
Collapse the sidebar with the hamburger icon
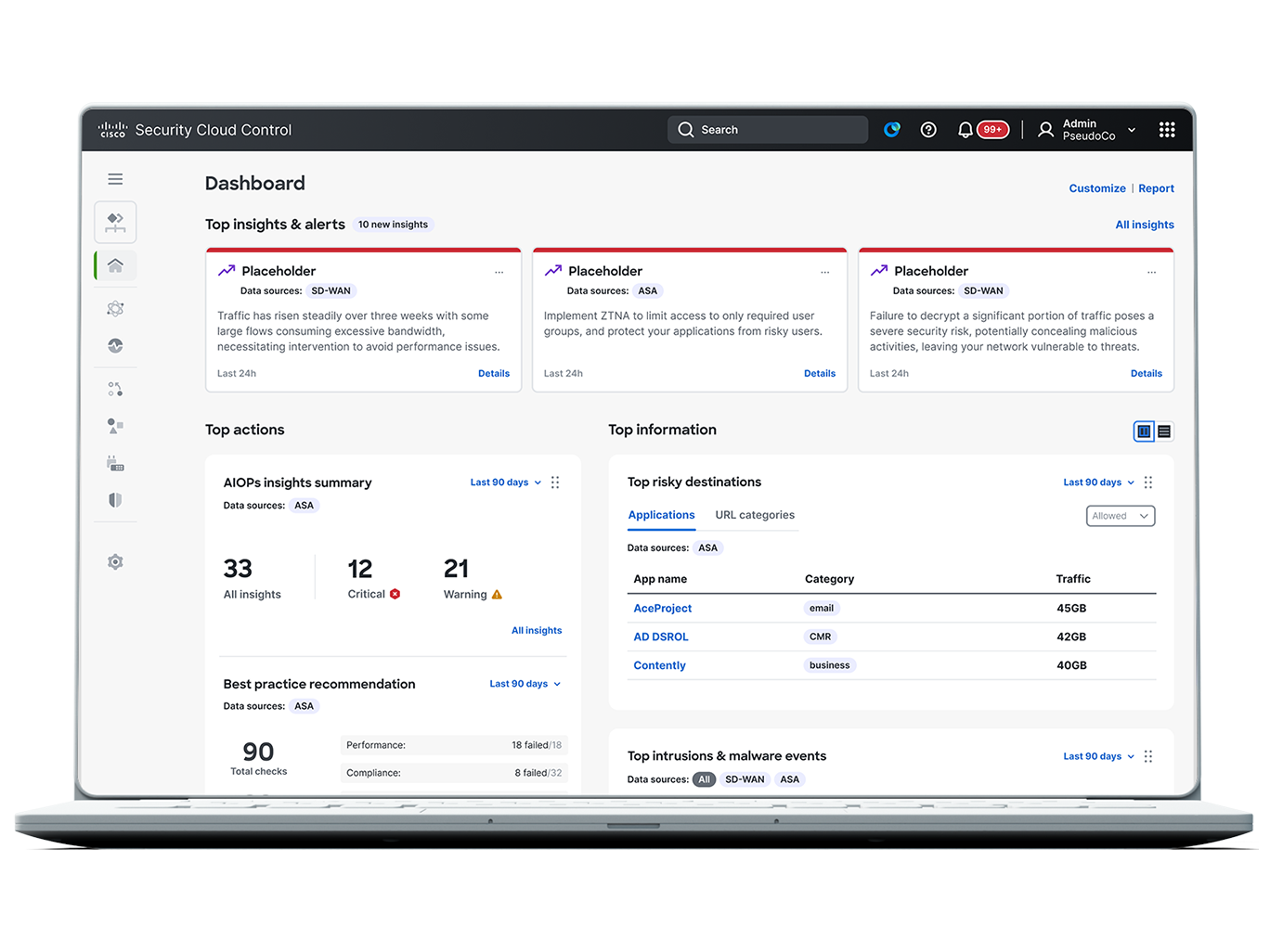coord(115,178)
